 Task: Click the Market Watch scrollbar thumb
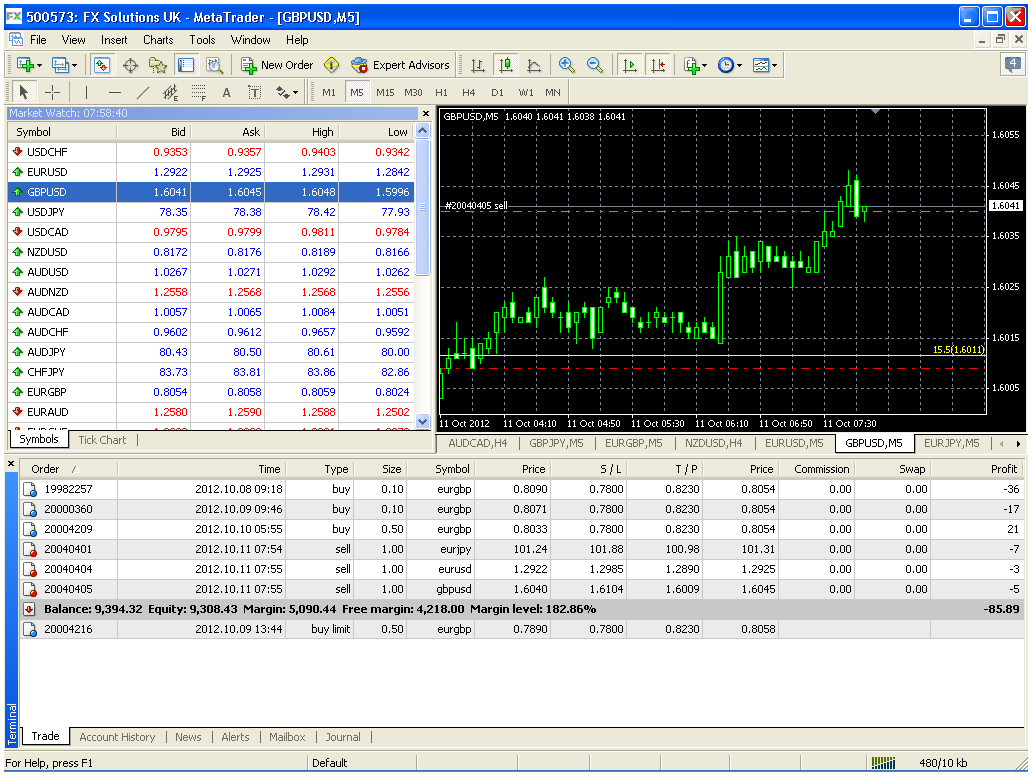click(423, 207)
